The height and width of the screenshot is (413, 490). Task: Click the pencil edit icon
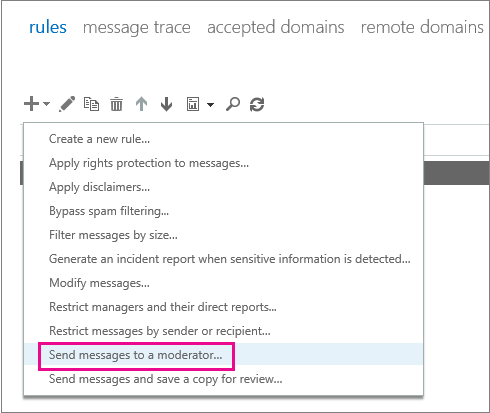tap(67, 104)
